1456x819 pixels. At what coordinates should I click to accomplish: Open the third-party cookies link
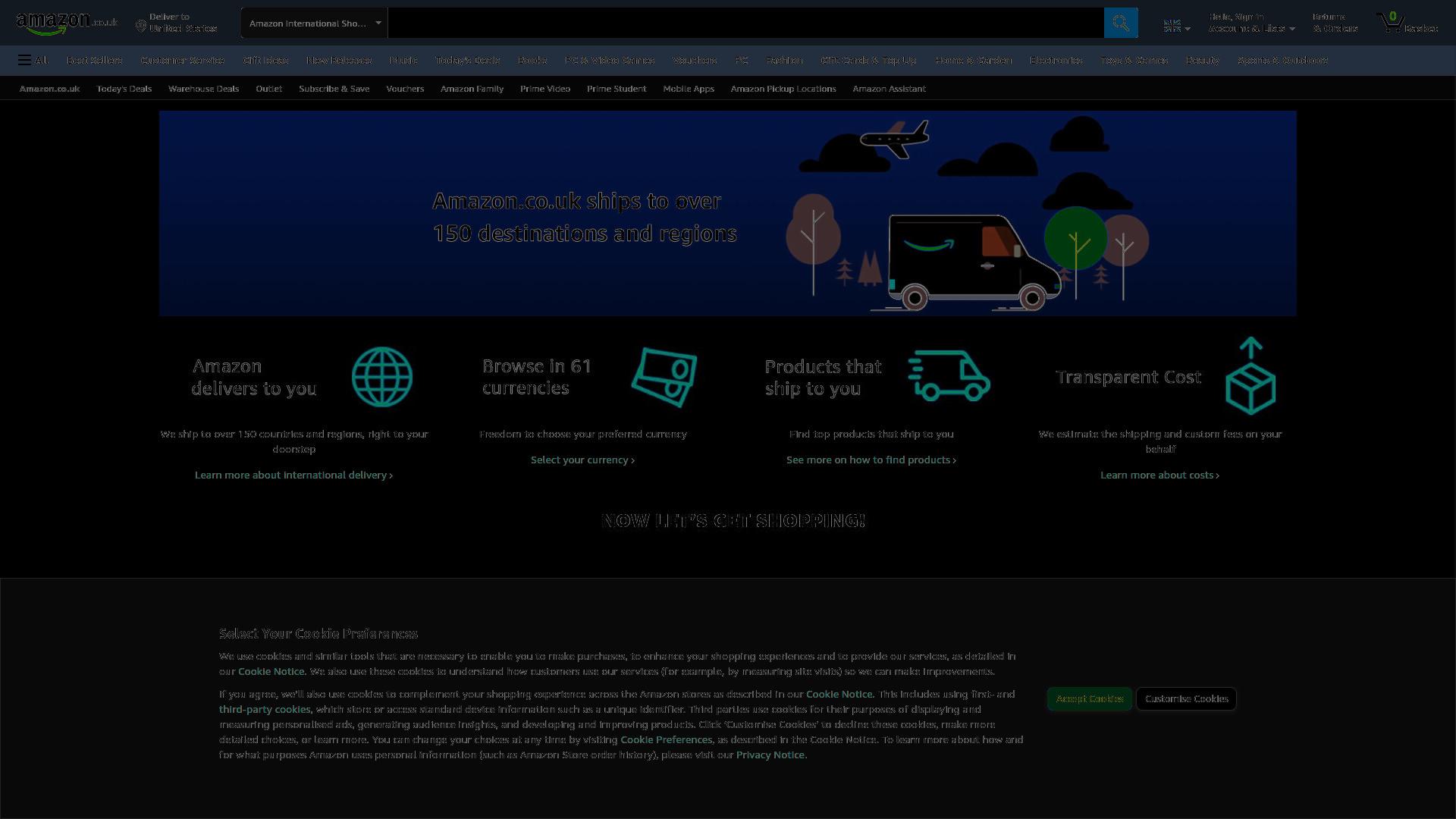point(265,709)
